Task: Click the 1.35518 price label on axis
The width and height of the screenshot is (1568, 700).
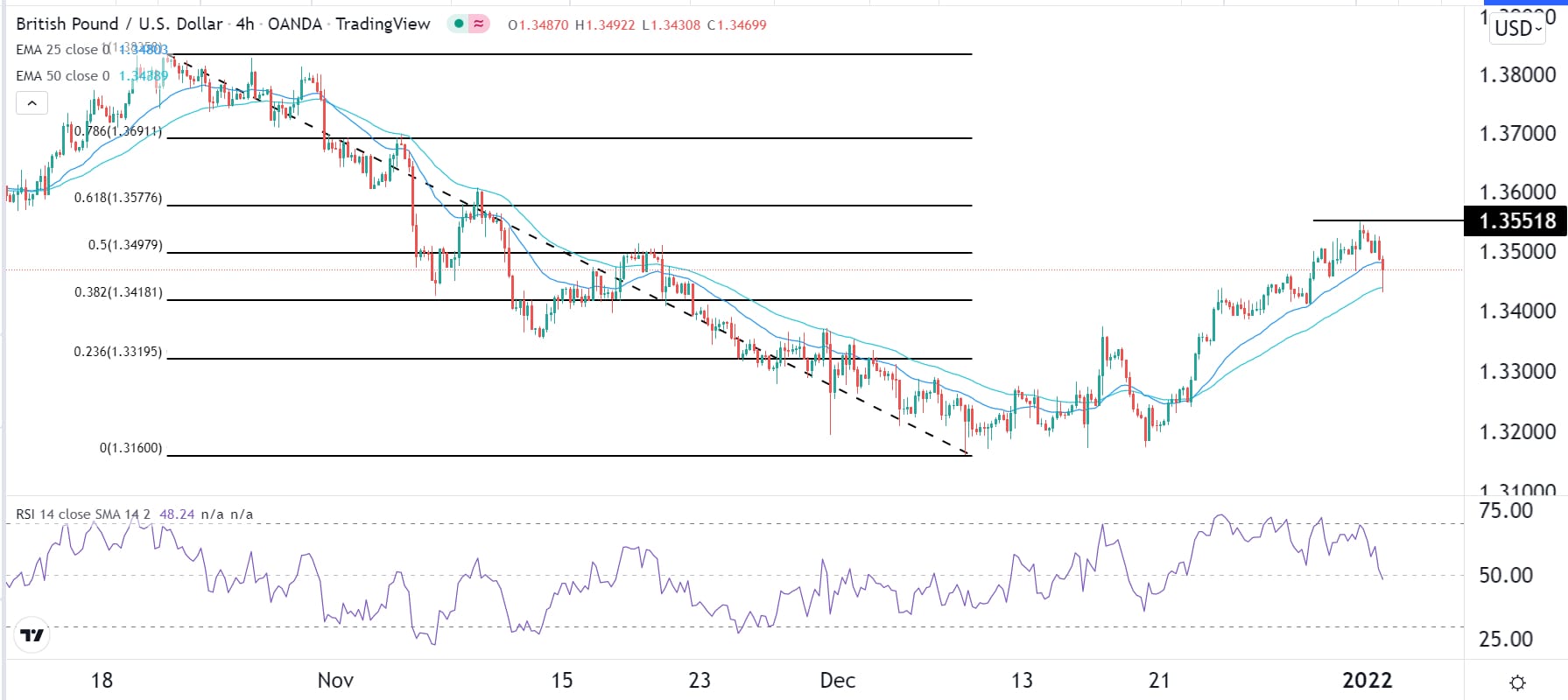Action: pyautogui.click(x=1516, y=221)
